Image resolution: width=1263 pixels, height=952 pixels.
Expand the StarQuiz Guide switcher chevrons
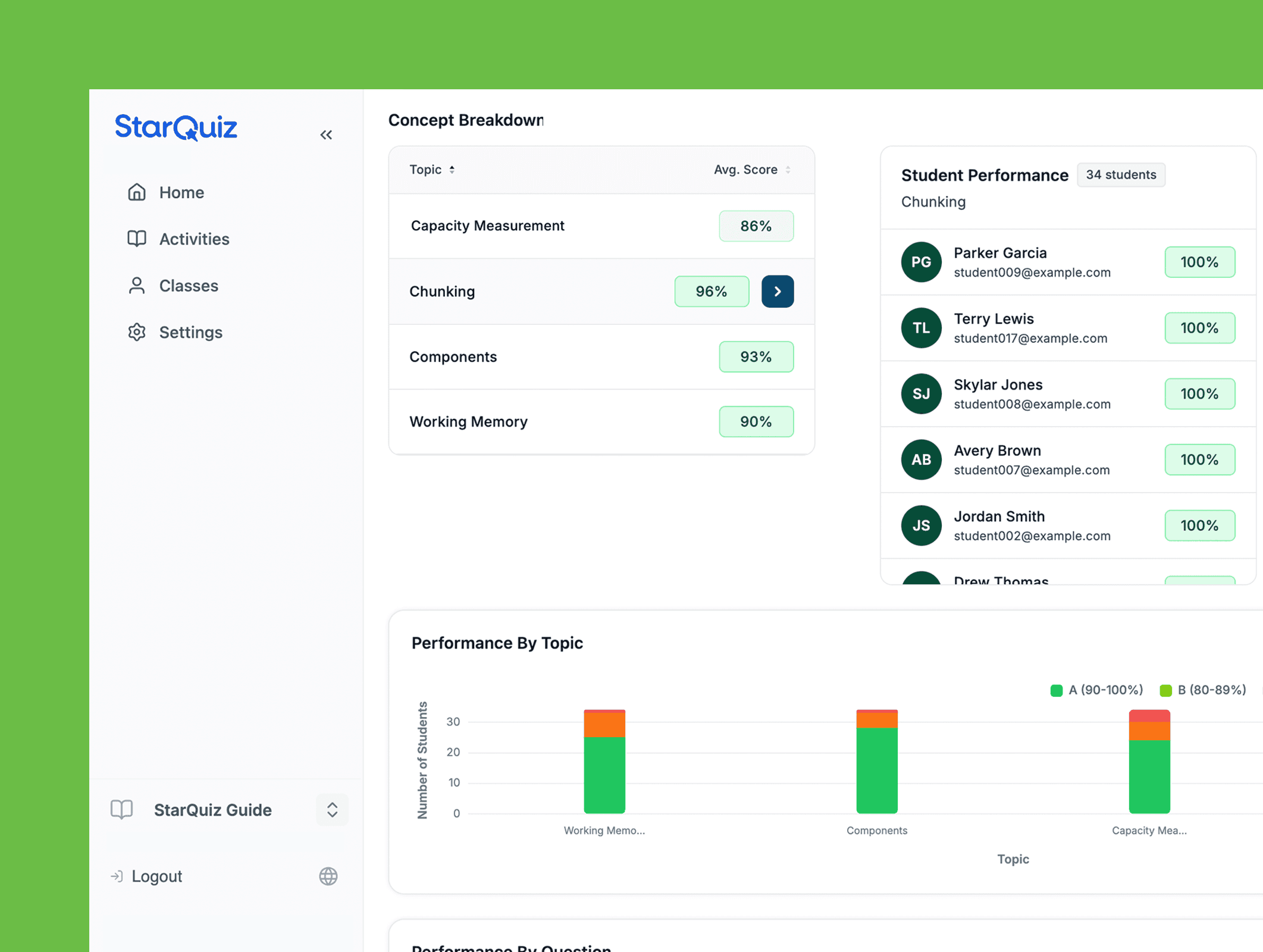tap(332, 809)
